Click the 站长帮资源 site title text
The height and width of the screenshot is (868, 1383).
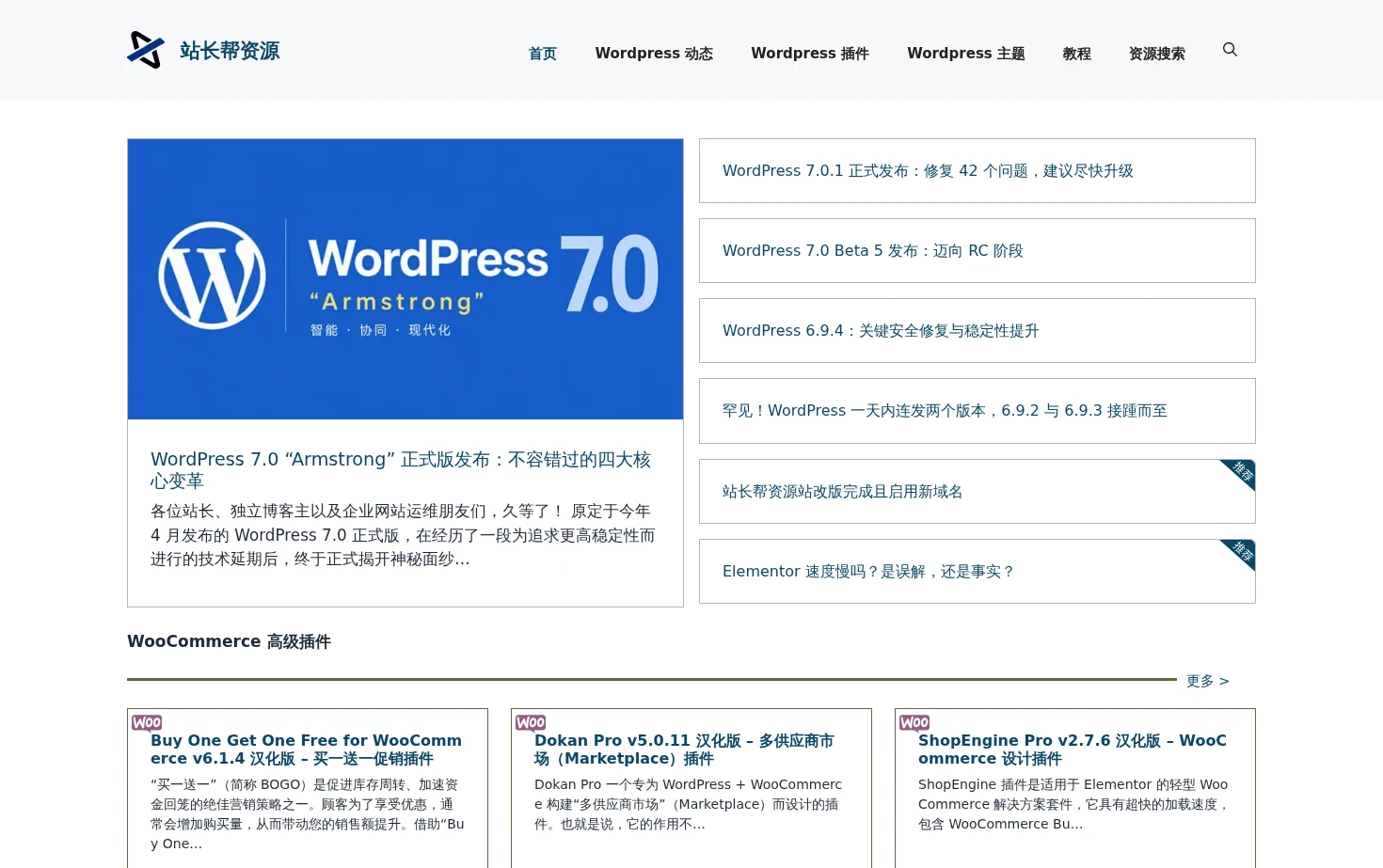coord(230,51)
